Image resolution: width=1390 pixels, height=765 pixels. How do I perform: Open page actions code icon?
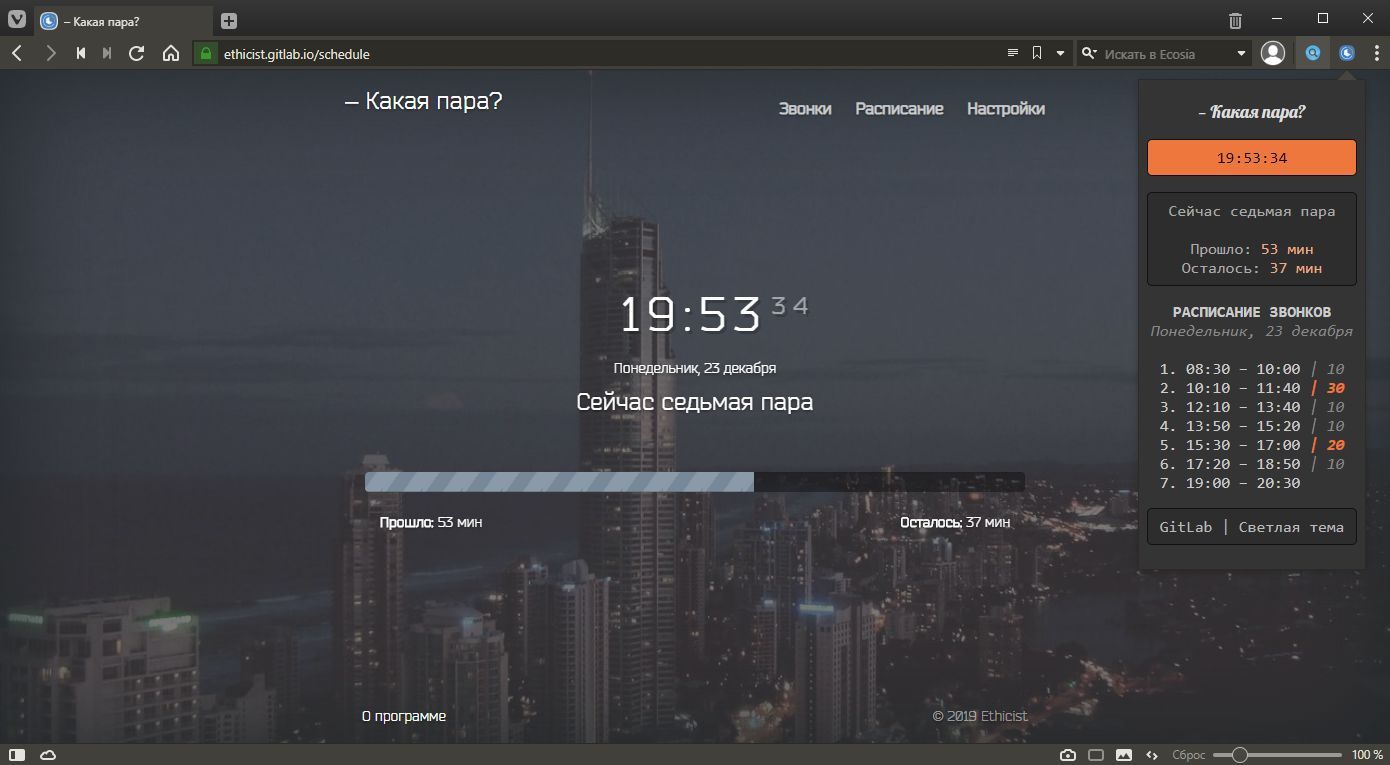1151,754
